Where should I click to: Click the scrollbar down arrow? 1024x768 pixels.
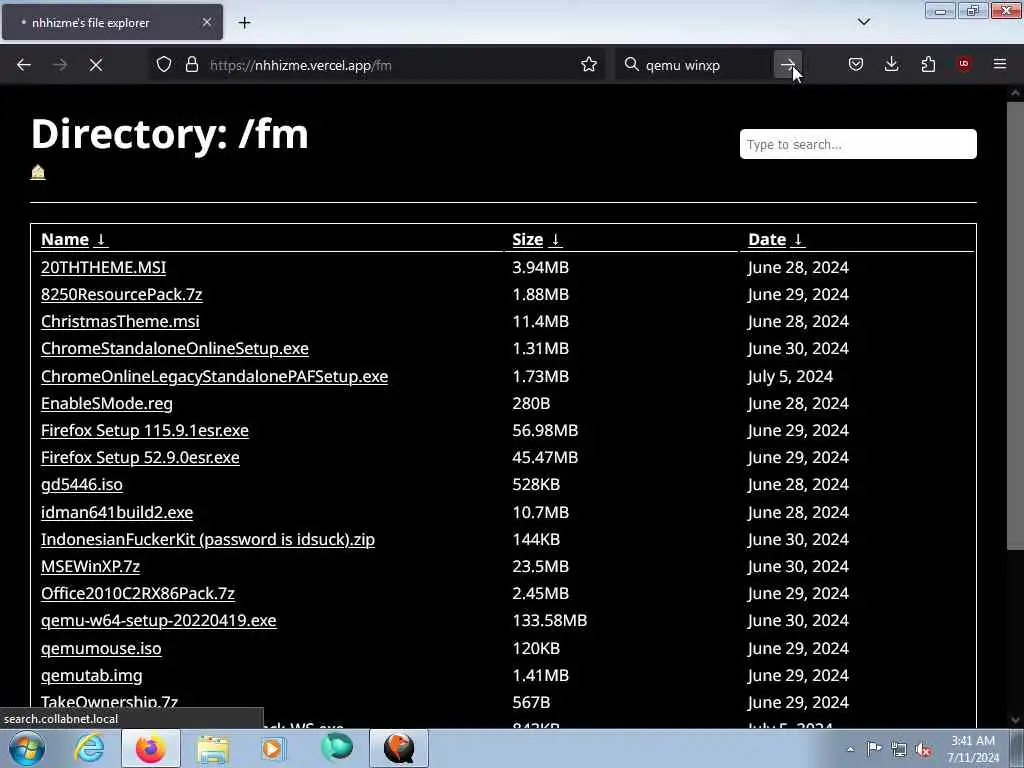tap(1015, 720)
